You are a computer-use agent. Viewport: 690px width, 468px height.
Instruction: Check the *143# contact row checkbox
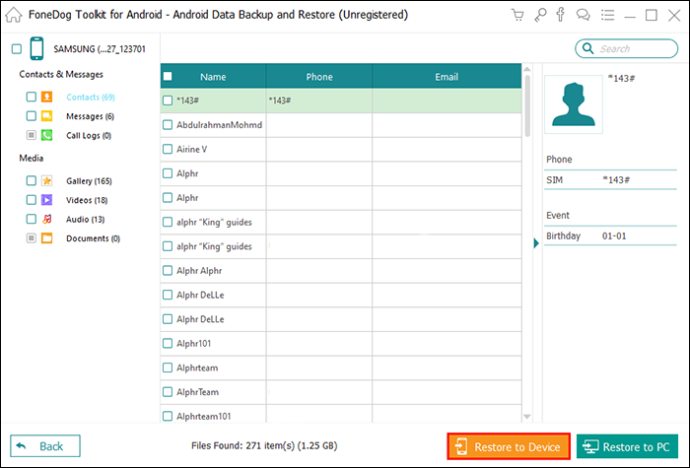[168, 100]
